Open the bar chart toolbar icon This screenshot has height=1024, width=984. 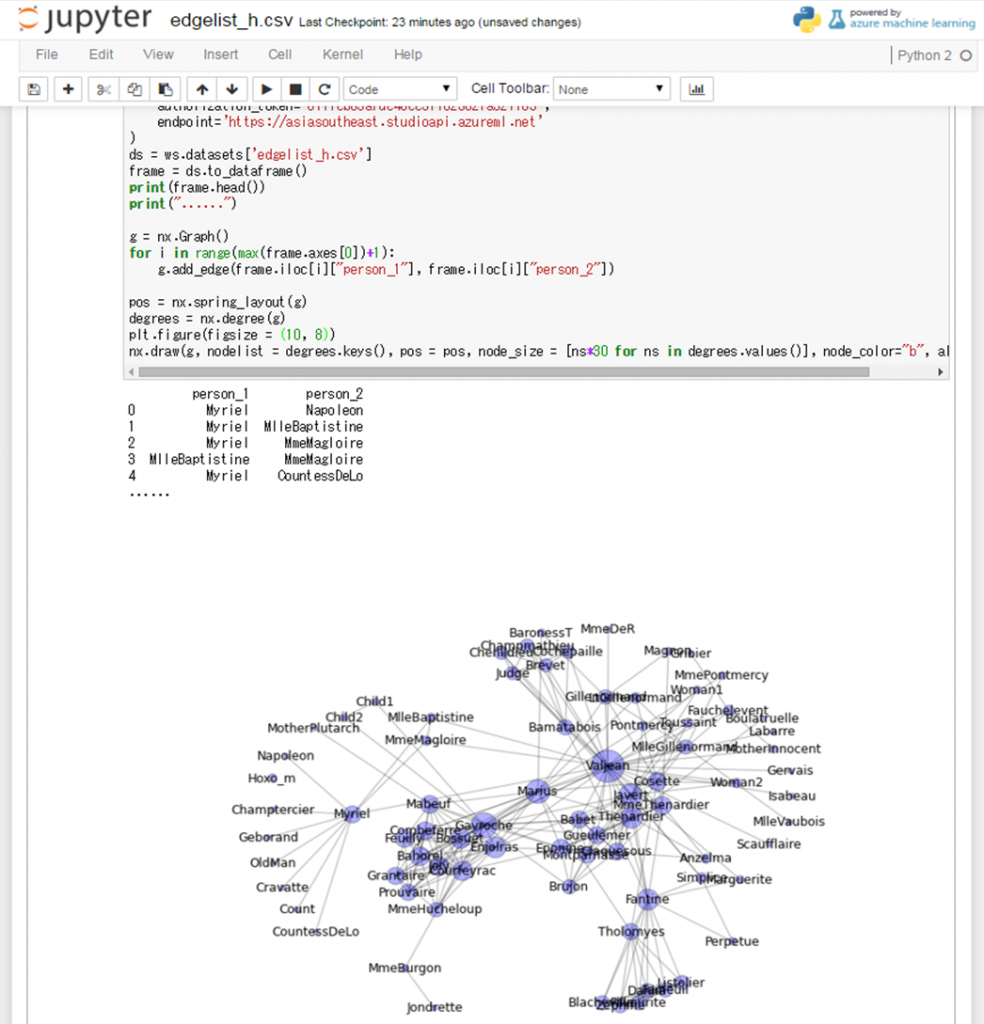[x=697, y=89]
